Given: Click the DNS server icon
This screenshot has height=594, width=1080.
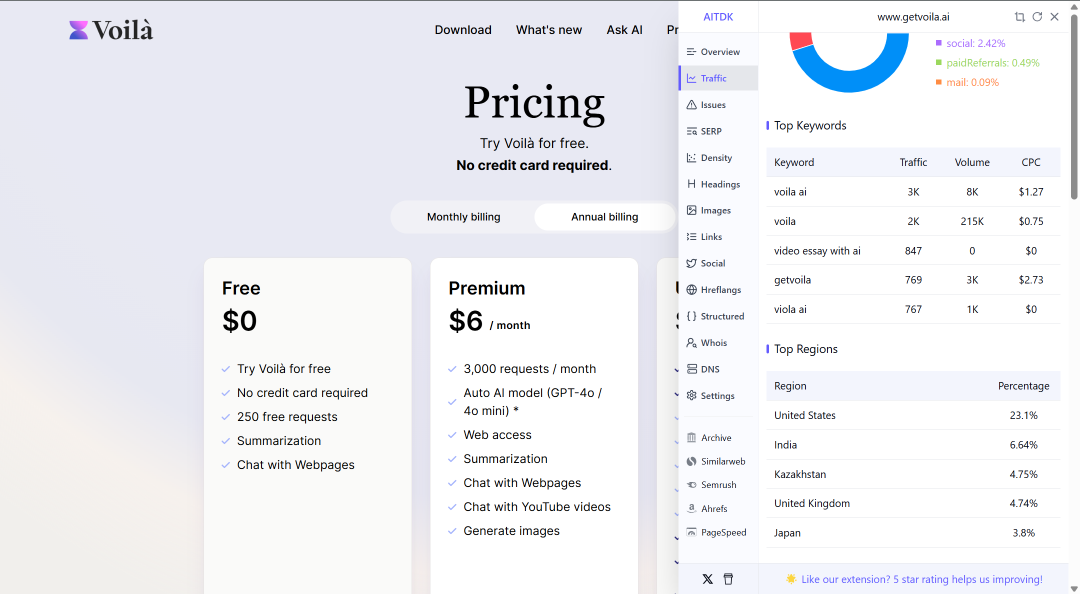Looking at the screenshot, I should coord(692,369).
